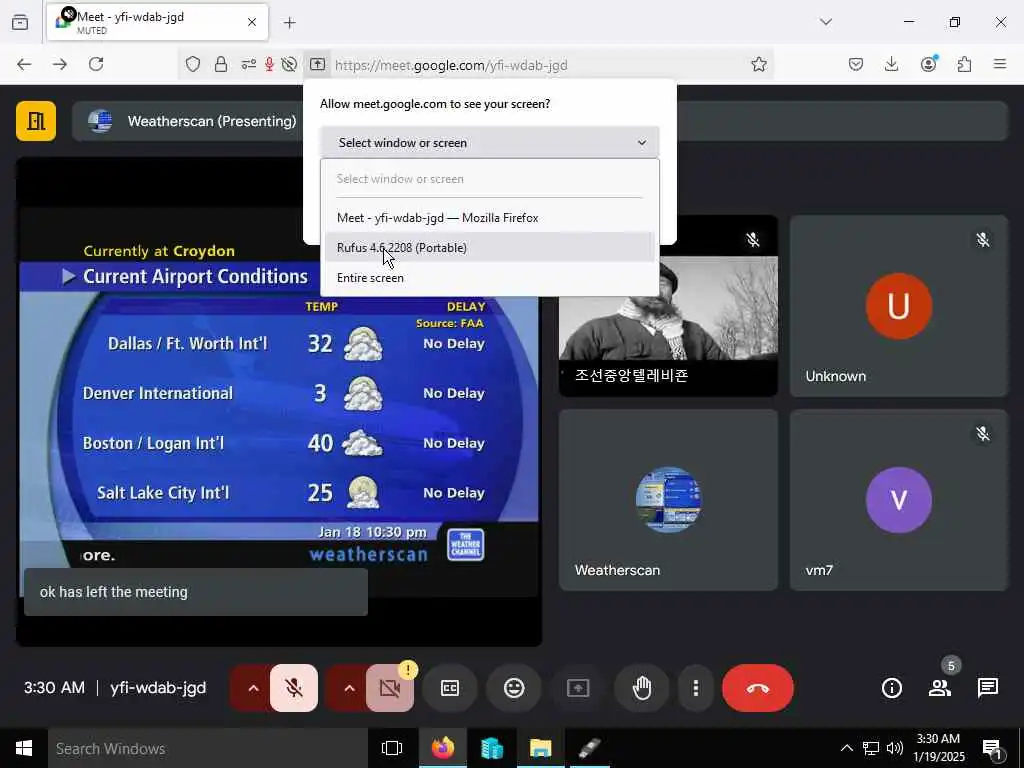
Task: Expand audio settings chevron beside microphone
Action: (253, 688)
